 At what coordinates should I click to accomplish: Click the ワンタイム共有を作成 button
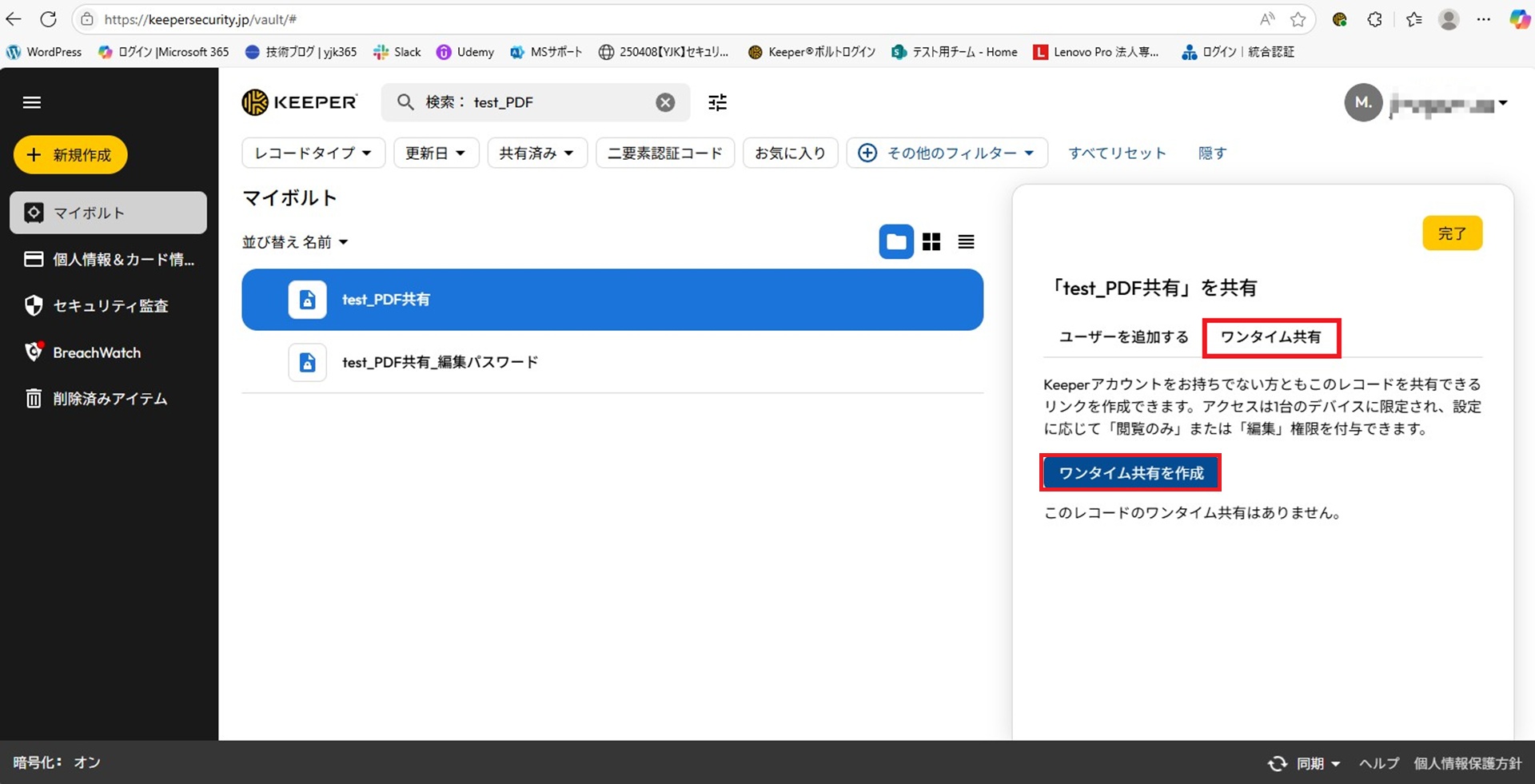(x=1130, y=473)
